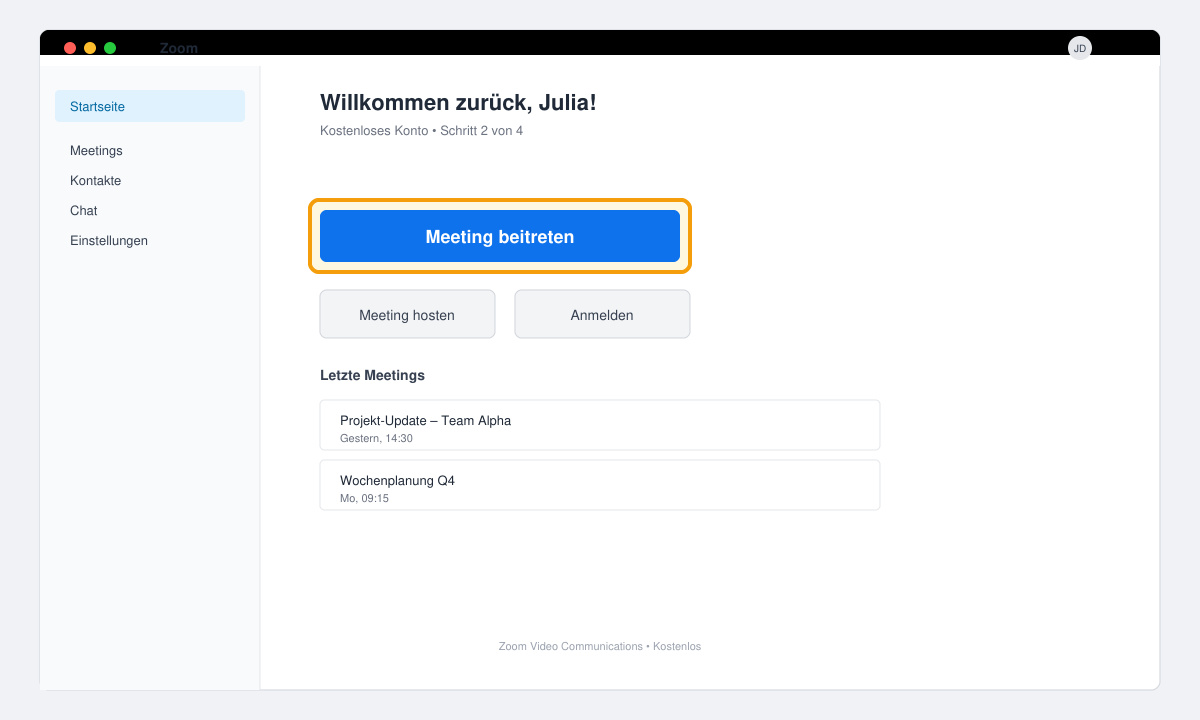Start hosting via Meeting hosten
The image size is (1200, 720).
coord(407,314)
